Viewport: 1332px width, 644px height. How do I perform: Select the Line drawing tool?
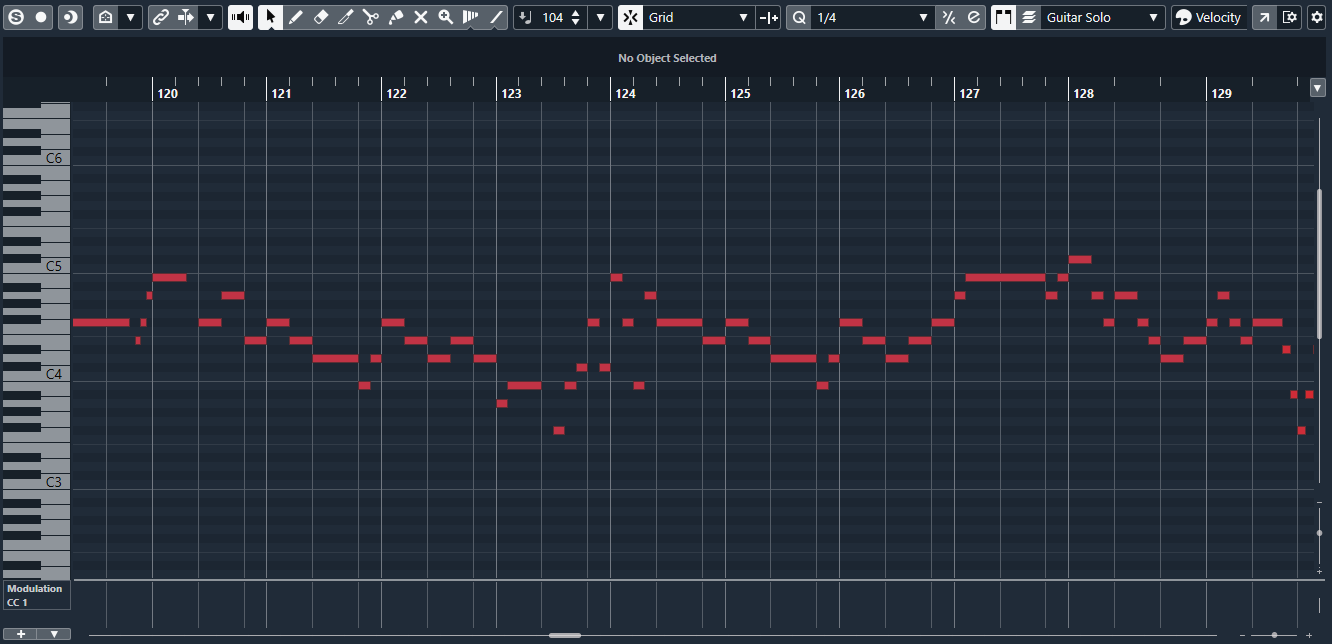click(496, 18)
